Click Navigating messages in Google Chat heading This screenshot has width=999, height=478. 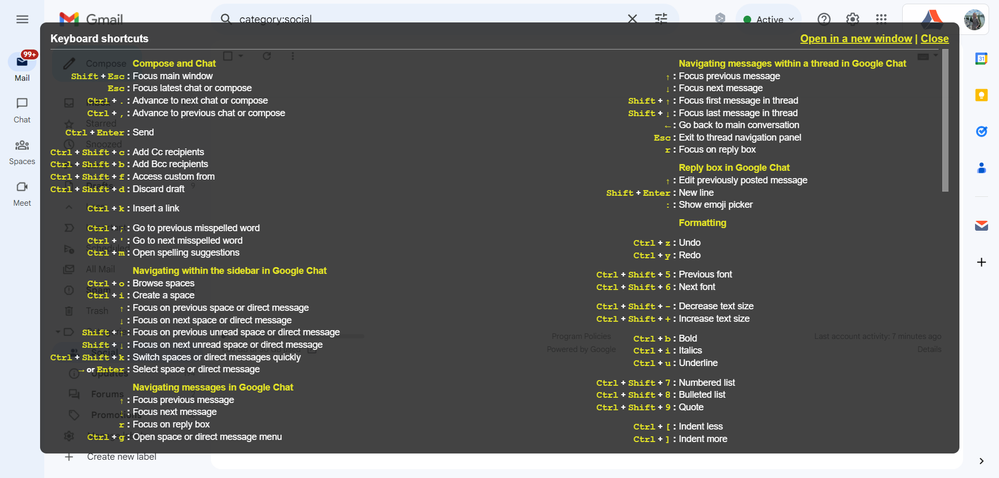coord(213,387)
